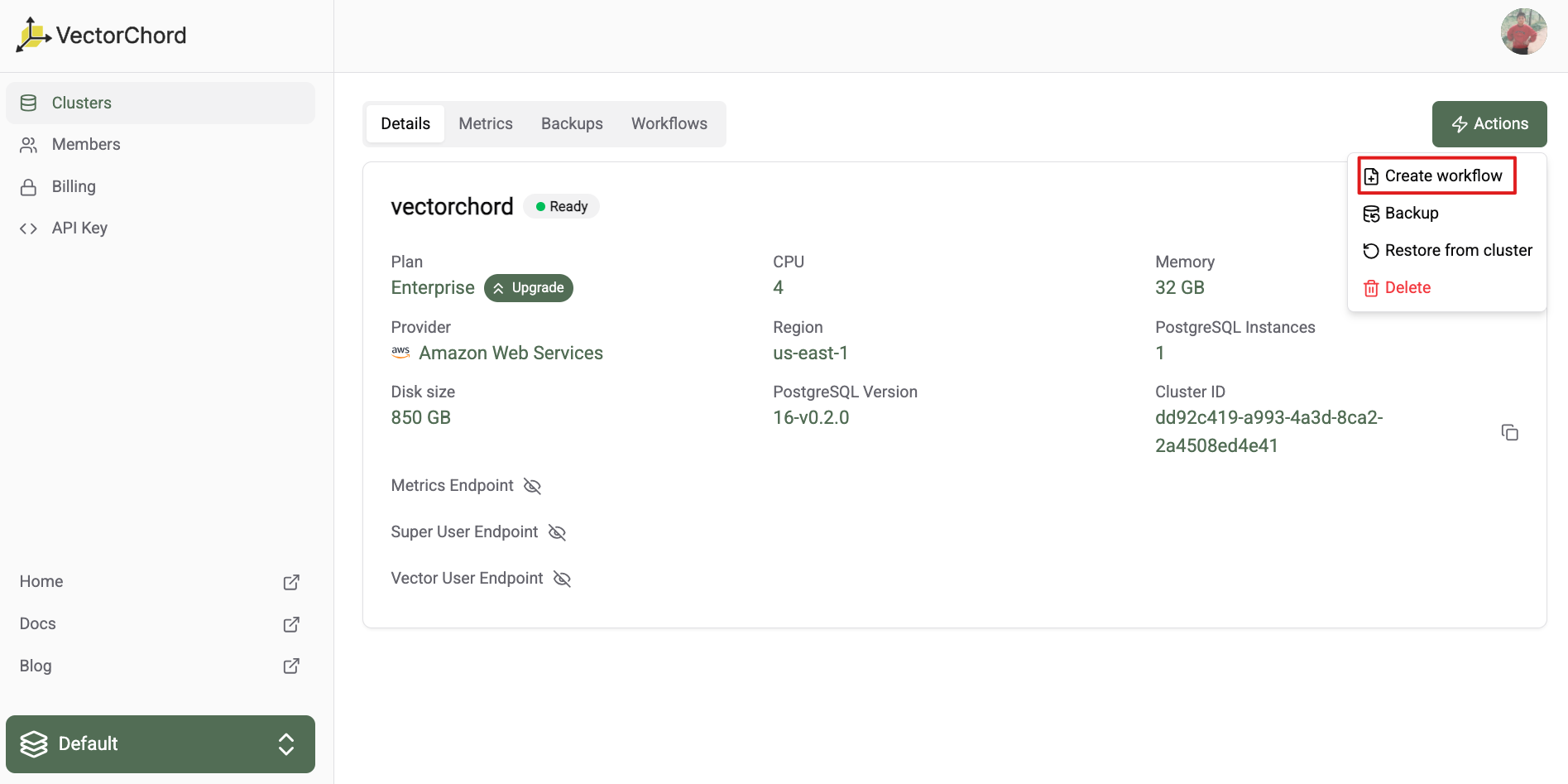The image size is (1568, 784).
Task: Select Restore from cluster option
Action: coord(1457,251)
